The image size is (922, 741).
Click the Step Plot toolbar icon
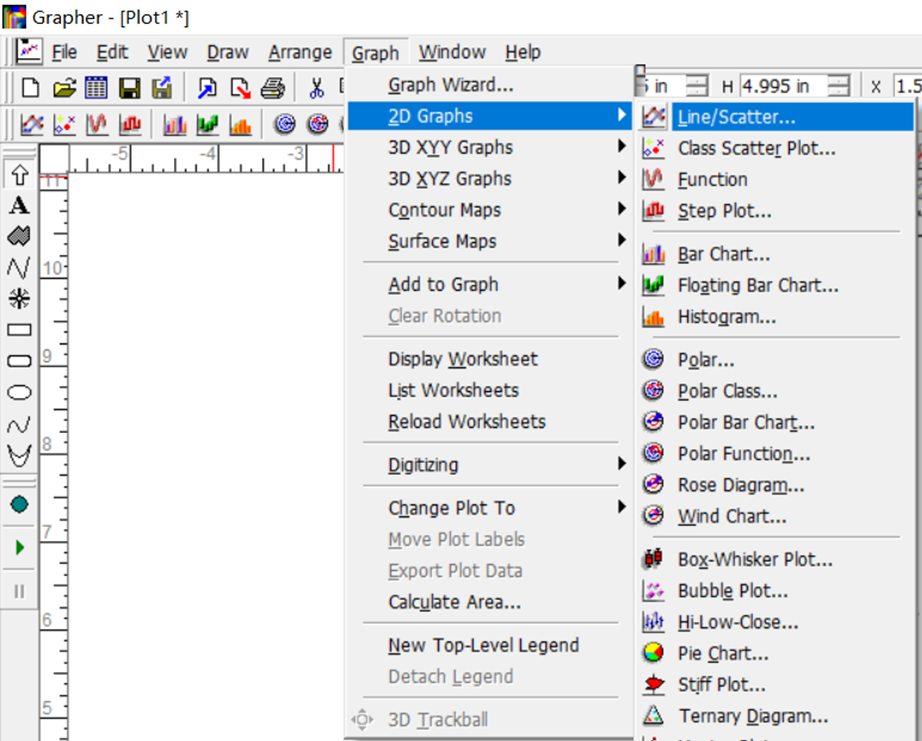(130, 124)
